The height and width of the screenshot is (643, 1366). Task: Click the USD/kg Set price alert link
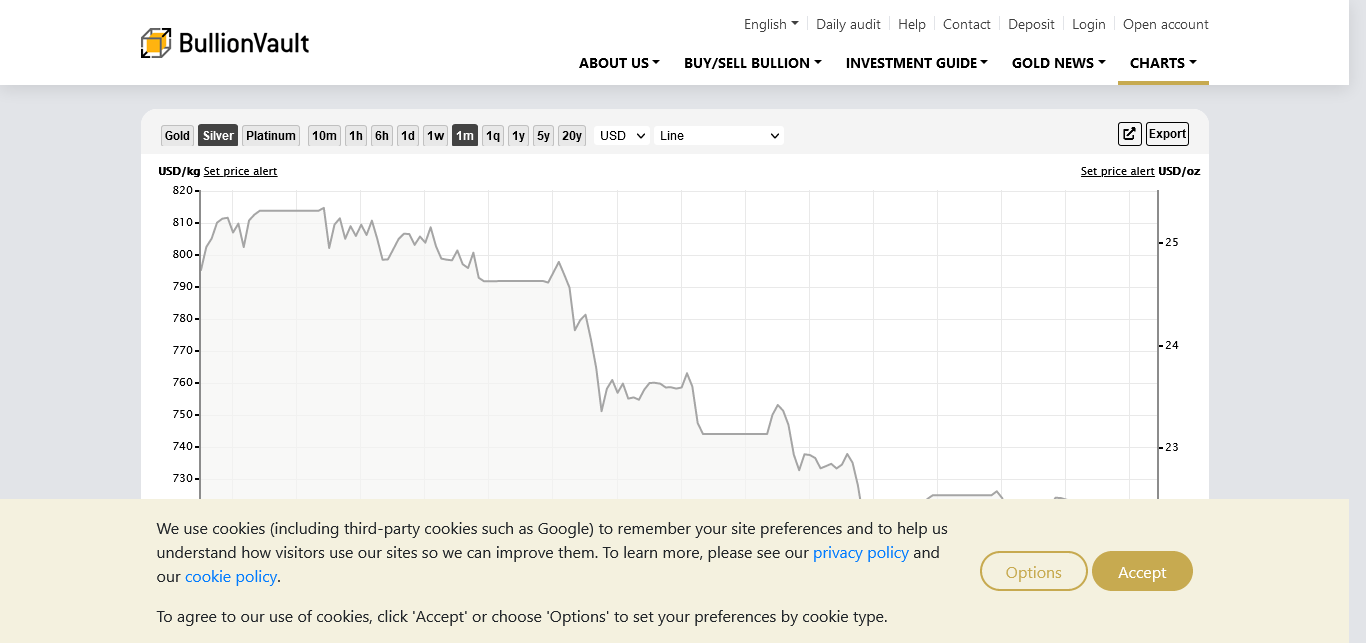[x=240, y=171]
